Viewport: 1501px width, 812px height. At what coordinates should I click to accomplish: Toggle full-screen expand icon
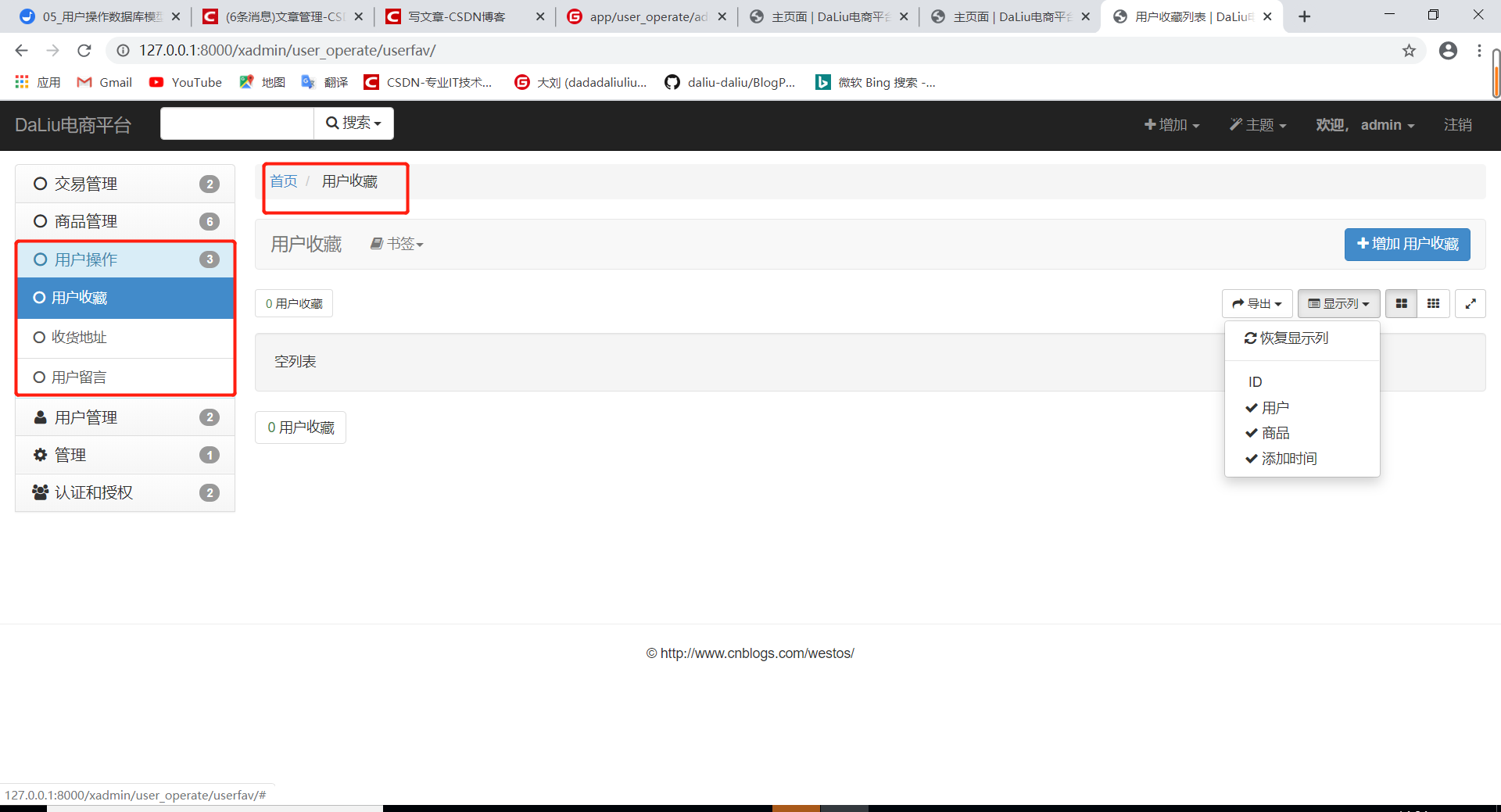[x=1471, y=303]
